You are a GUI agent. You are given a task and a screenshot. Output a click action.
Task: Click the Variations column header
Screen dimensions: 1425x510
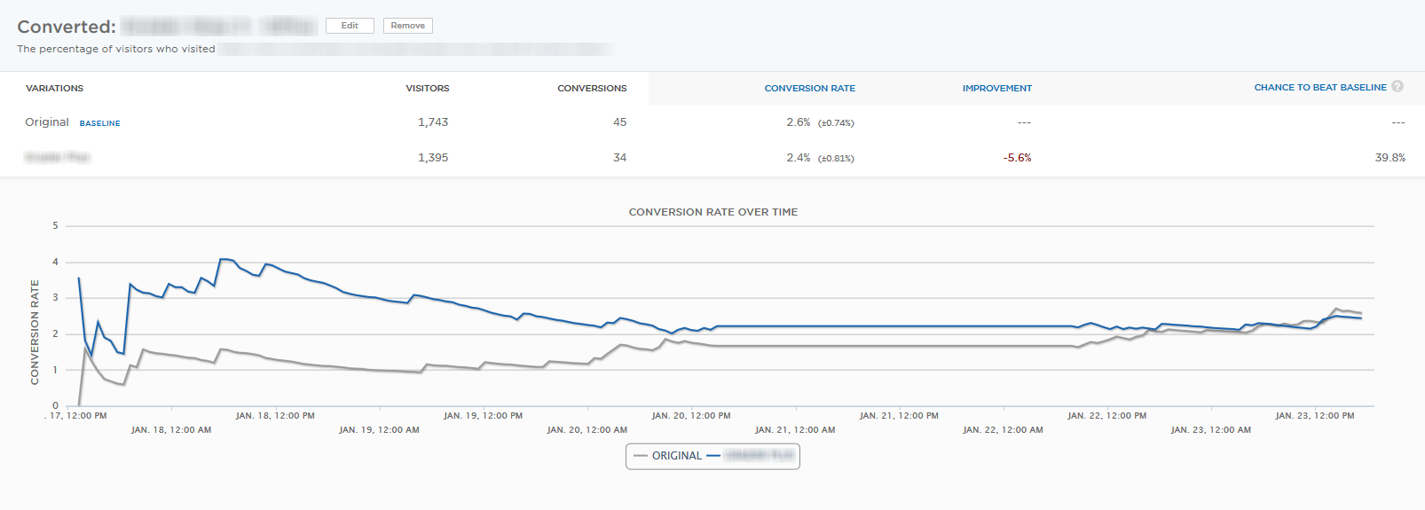point(54,88)
